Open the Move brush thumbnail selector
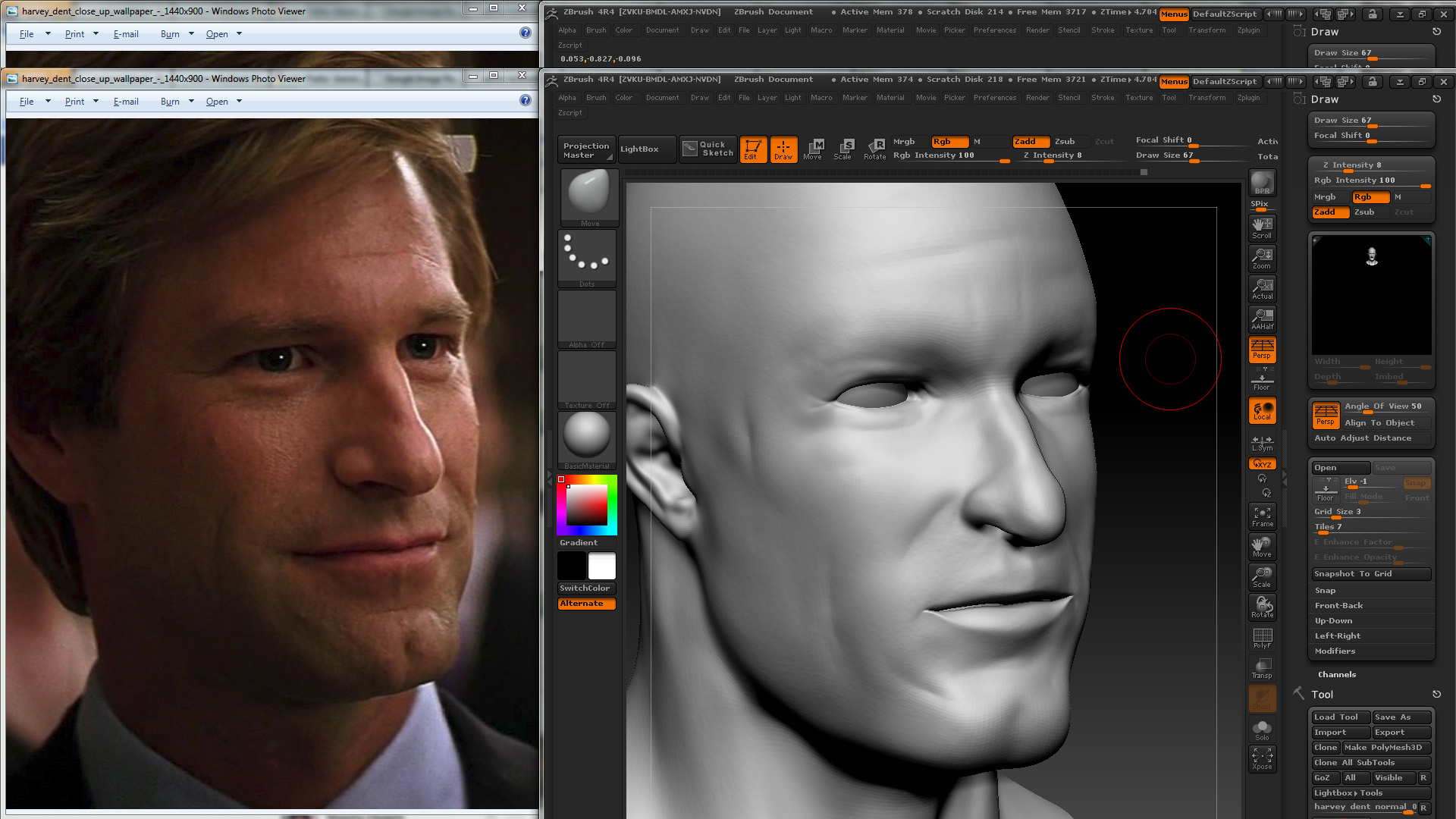This screenshot has height=819, width=1456. tap(589, 197)
